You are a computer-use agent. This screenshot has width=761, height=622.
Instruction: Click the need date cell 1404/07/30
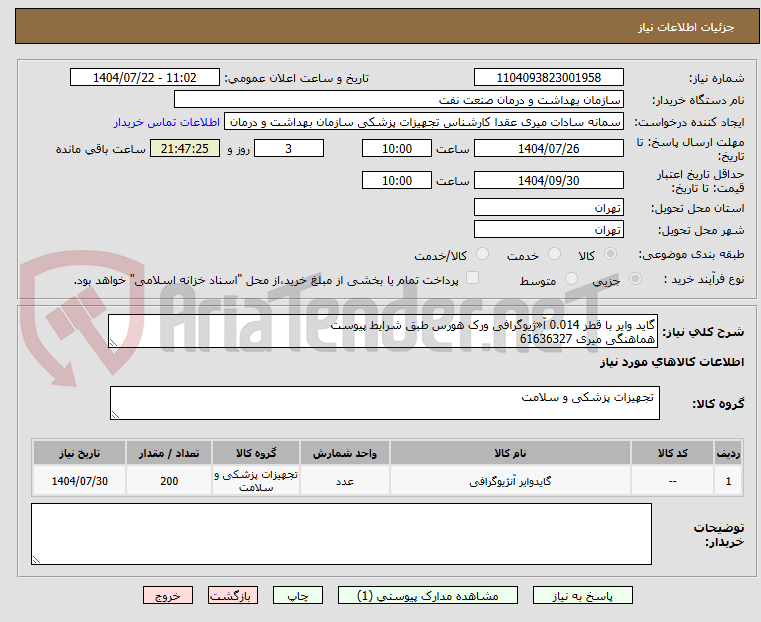click(x=80, y=481)
